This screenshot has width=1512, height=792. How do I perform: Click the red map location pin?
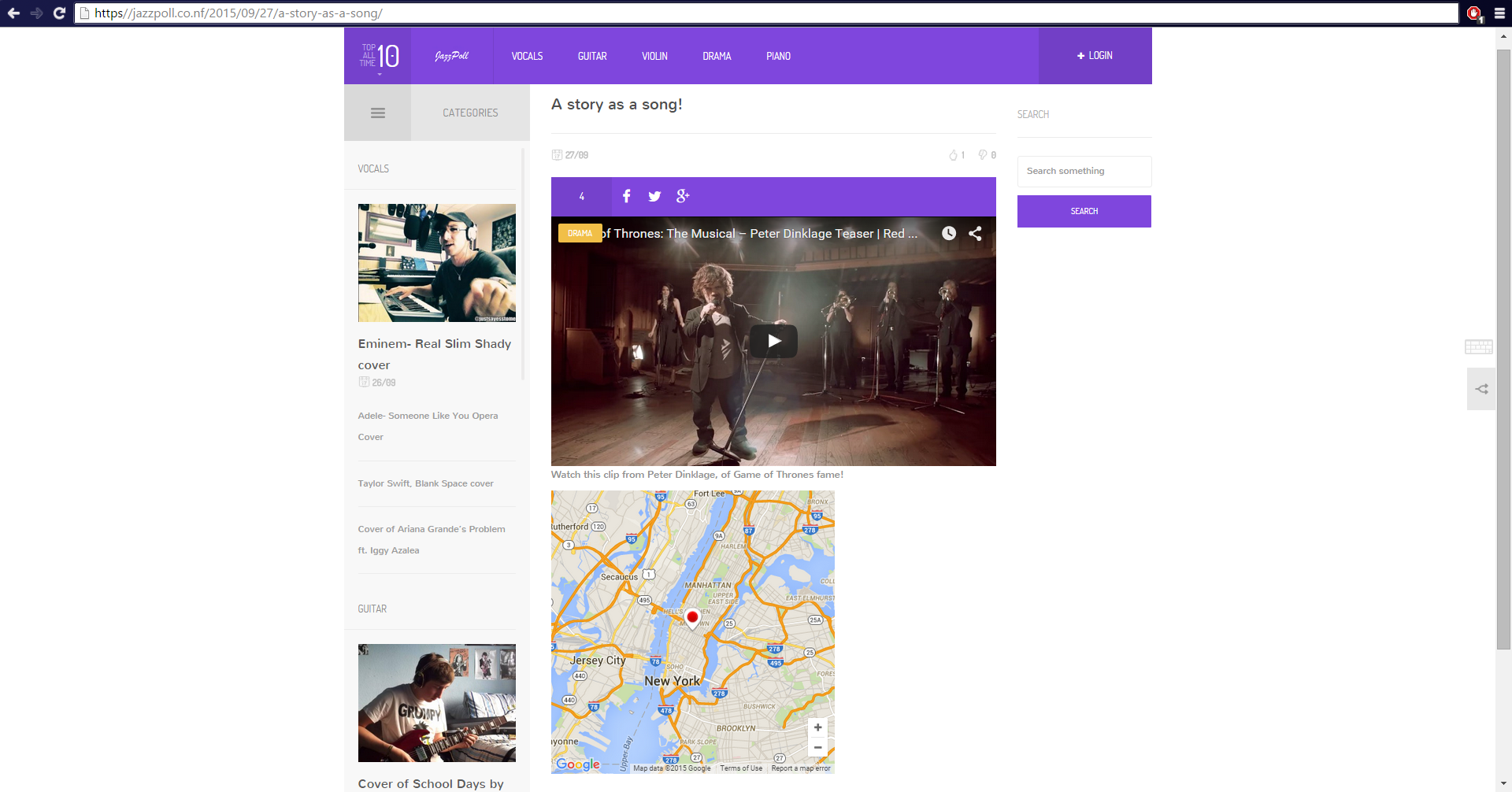tap(692, 619)
